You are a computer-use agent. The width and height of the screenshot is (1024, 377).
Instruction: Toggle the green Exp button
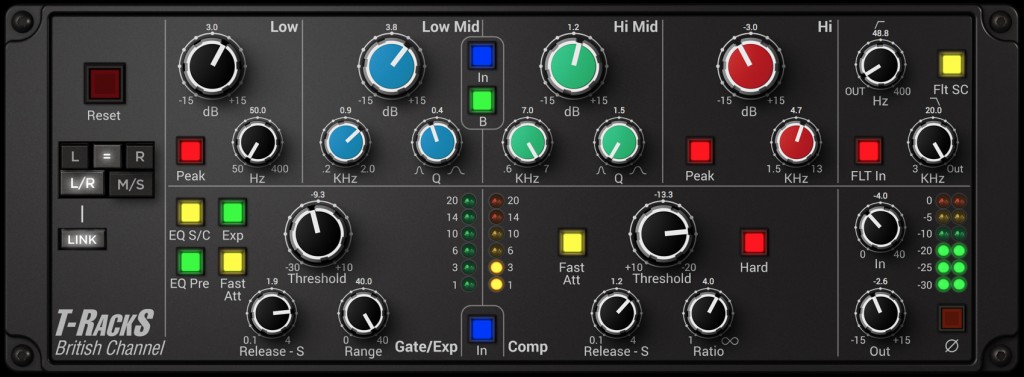tap(232, 212)
